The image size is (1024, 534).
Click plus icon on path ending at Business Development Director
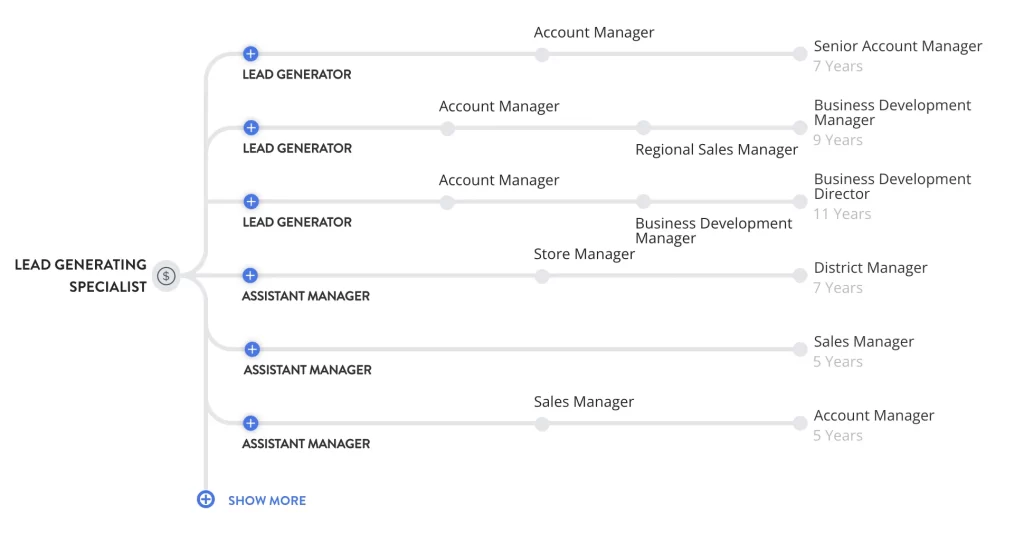click(251, 202)
